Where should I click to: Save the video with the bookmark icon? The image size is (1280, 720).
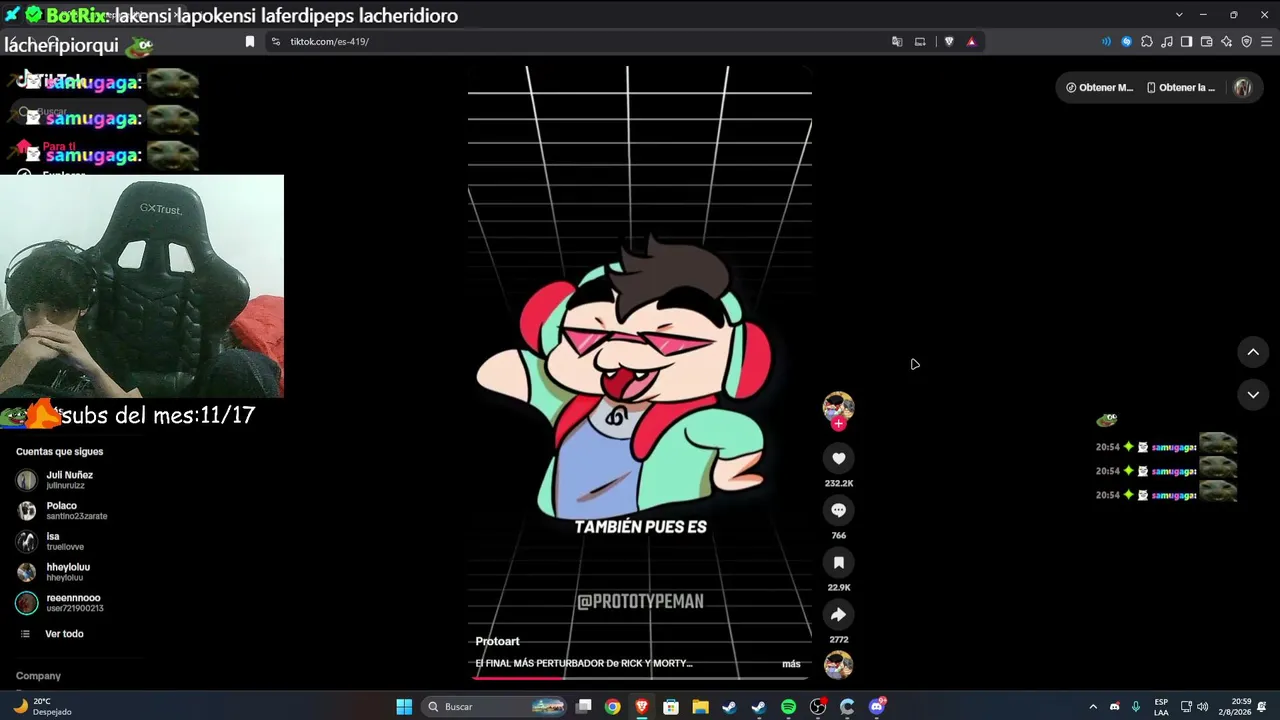[838, 563]
